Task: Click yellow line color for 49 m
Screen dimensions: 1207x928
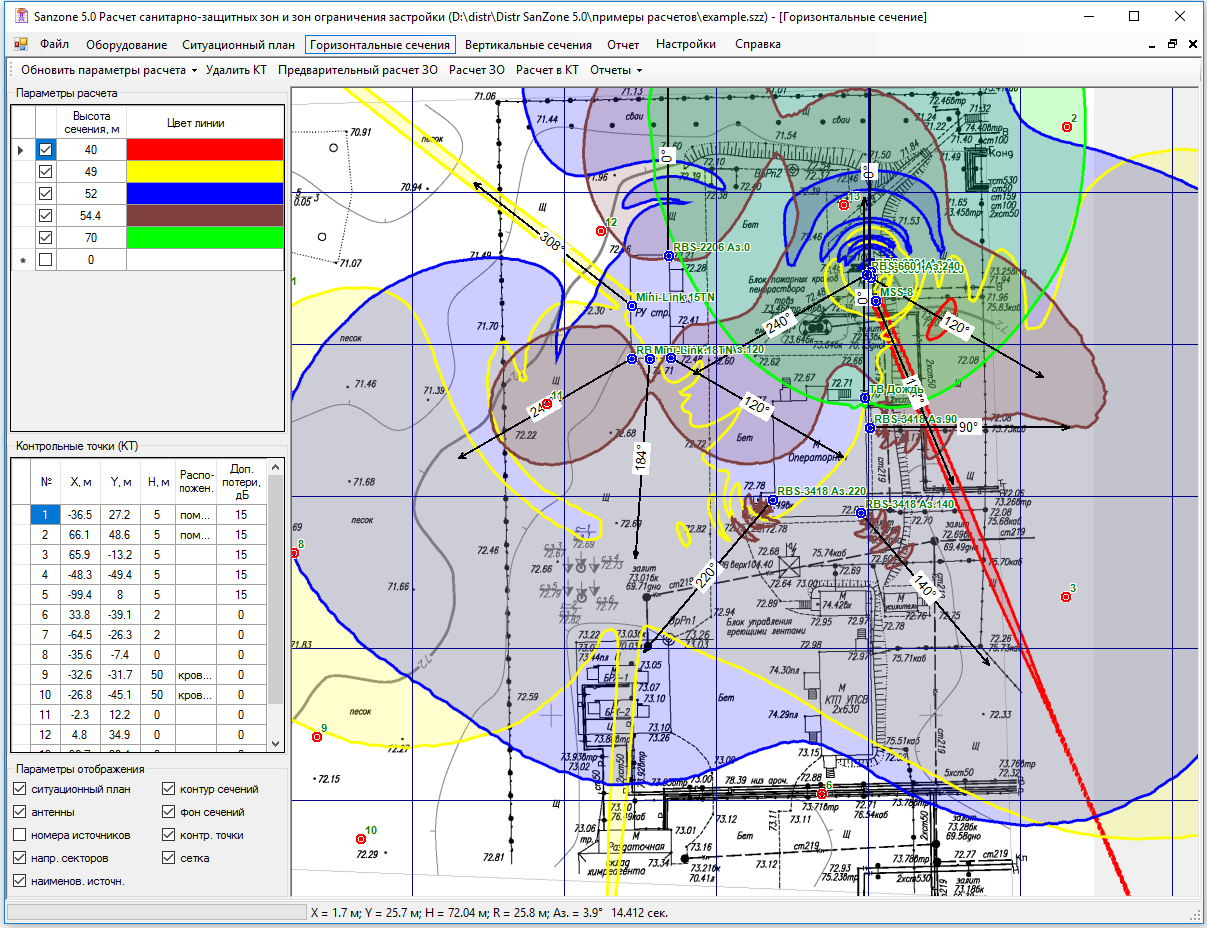Action: (205, 171)
